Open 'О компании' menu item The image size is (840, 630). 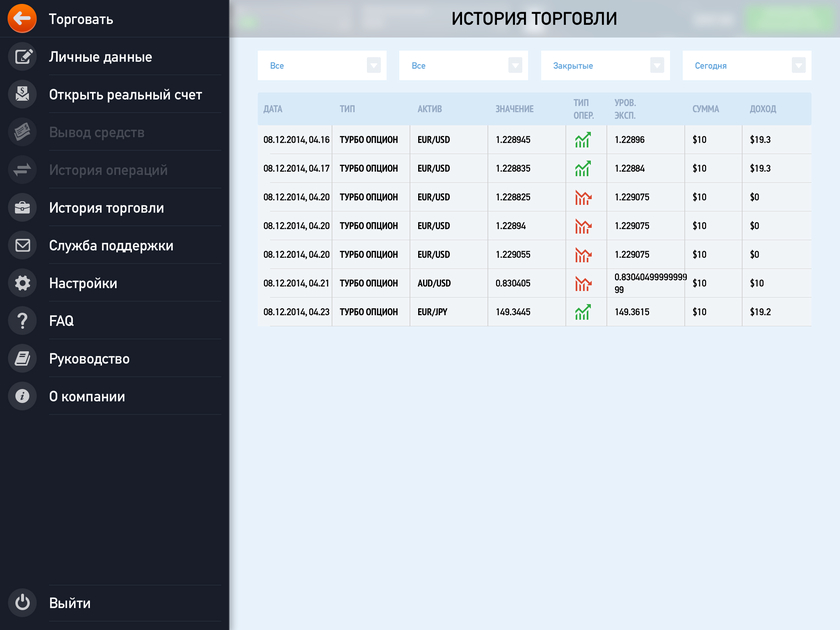[87, 396]
